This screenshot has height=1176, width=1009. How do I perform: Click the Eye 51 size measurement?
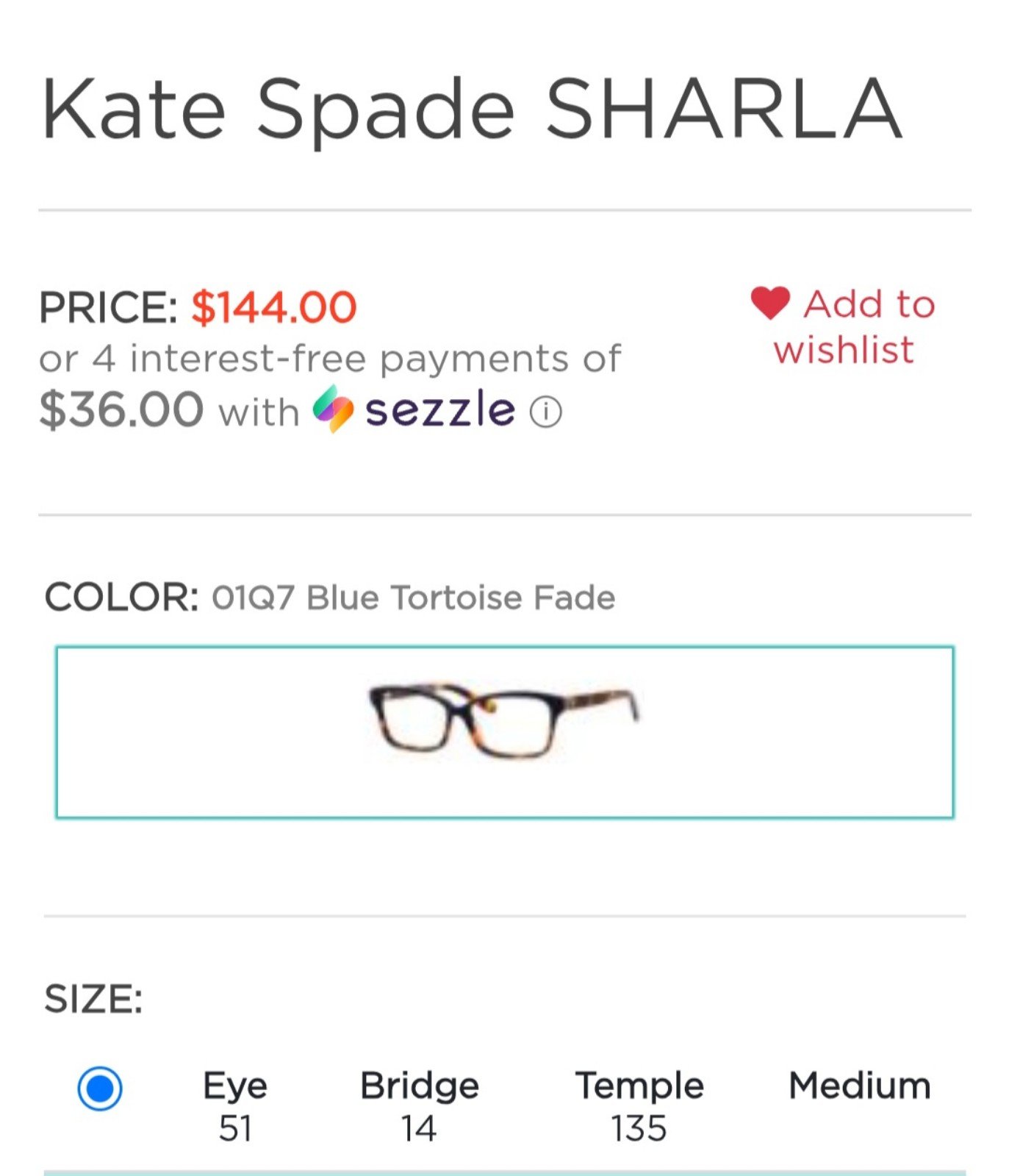point(235,1106)
